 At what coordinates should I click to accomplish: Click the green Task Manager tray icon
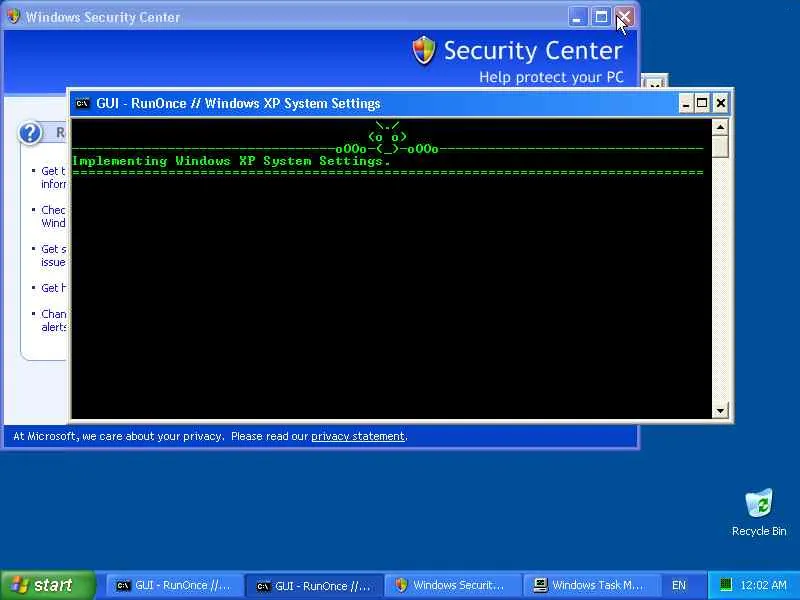(x=726, y=585)
